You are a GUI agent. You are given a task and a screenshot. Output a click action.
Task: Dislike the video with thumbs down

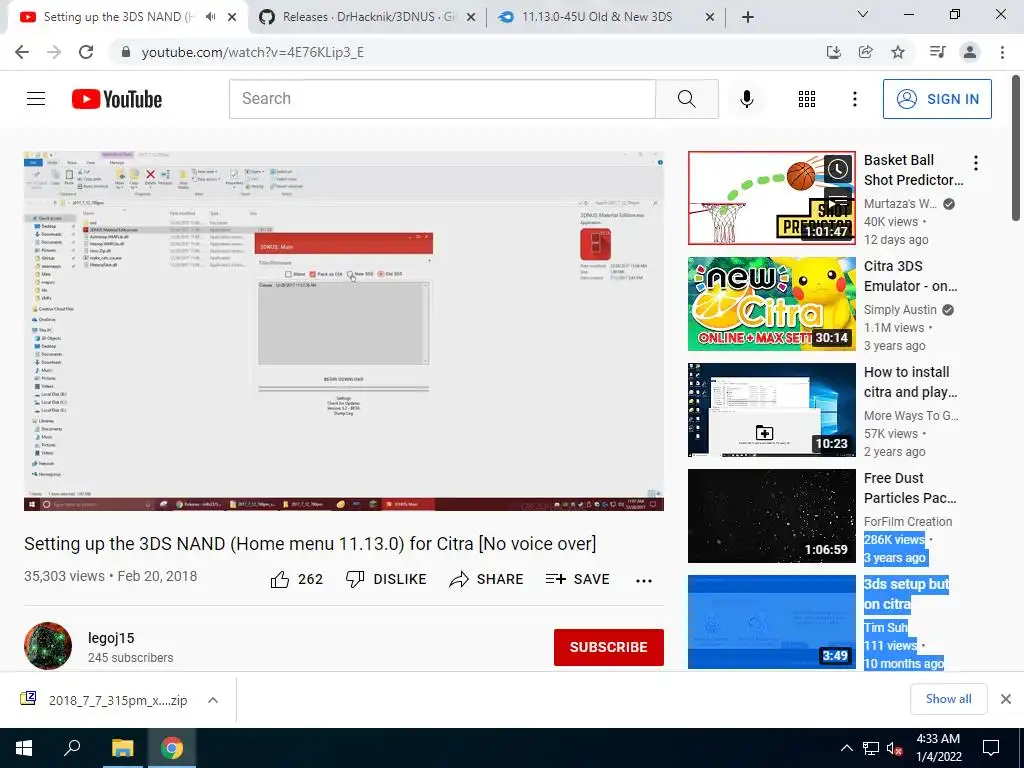coord(386,579)
